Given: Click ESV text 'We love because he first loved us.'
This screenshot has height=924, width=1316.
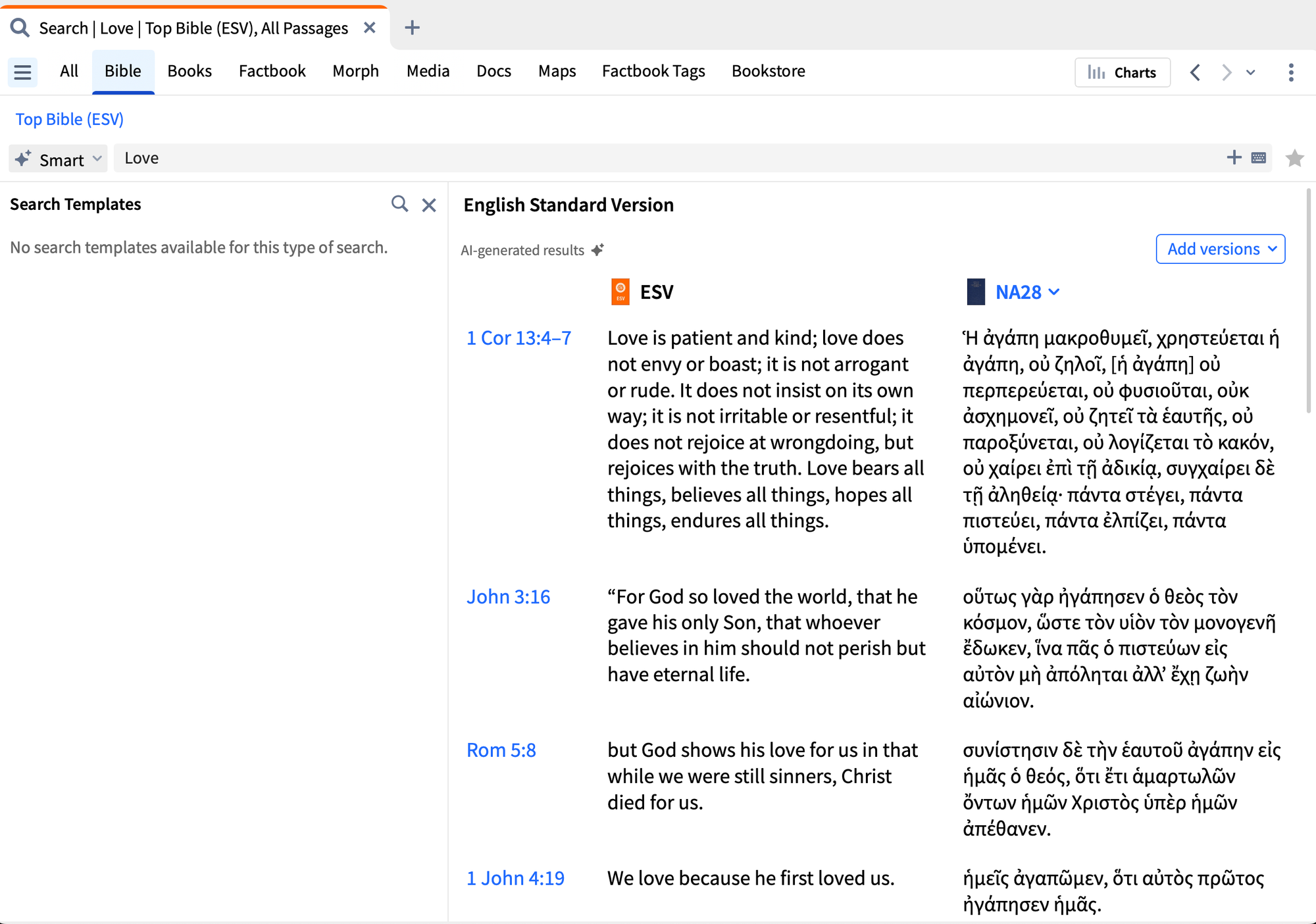Looking at the screenshot, I should pyautogui.click(x=751, y=878).
